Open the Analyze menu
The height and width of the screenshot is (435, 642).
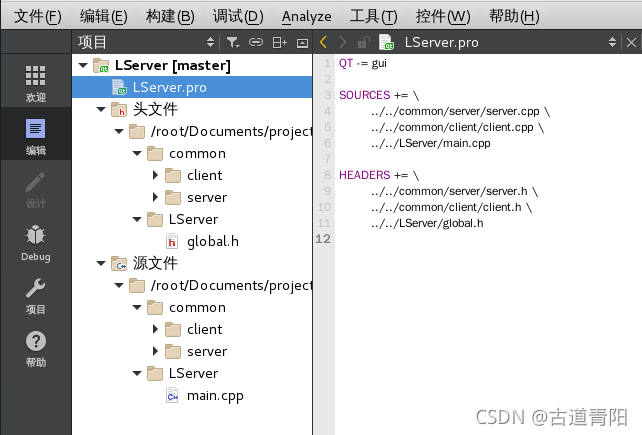pos(307,17)
